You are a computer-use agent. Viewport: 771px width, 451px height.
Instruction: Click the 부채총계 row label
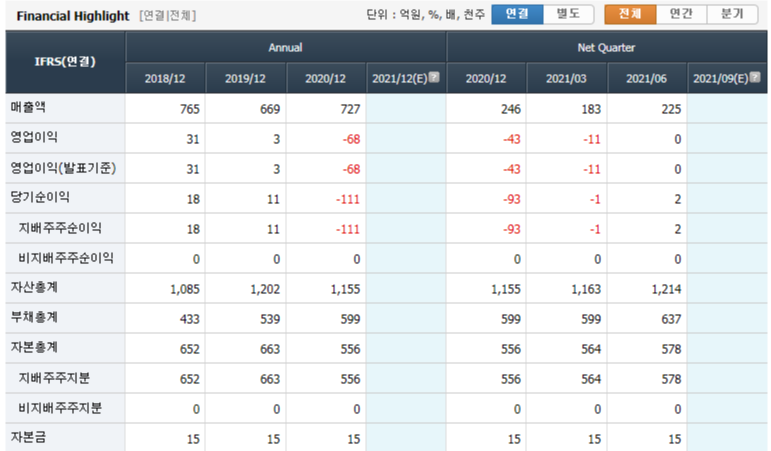[x=34, y=317]
